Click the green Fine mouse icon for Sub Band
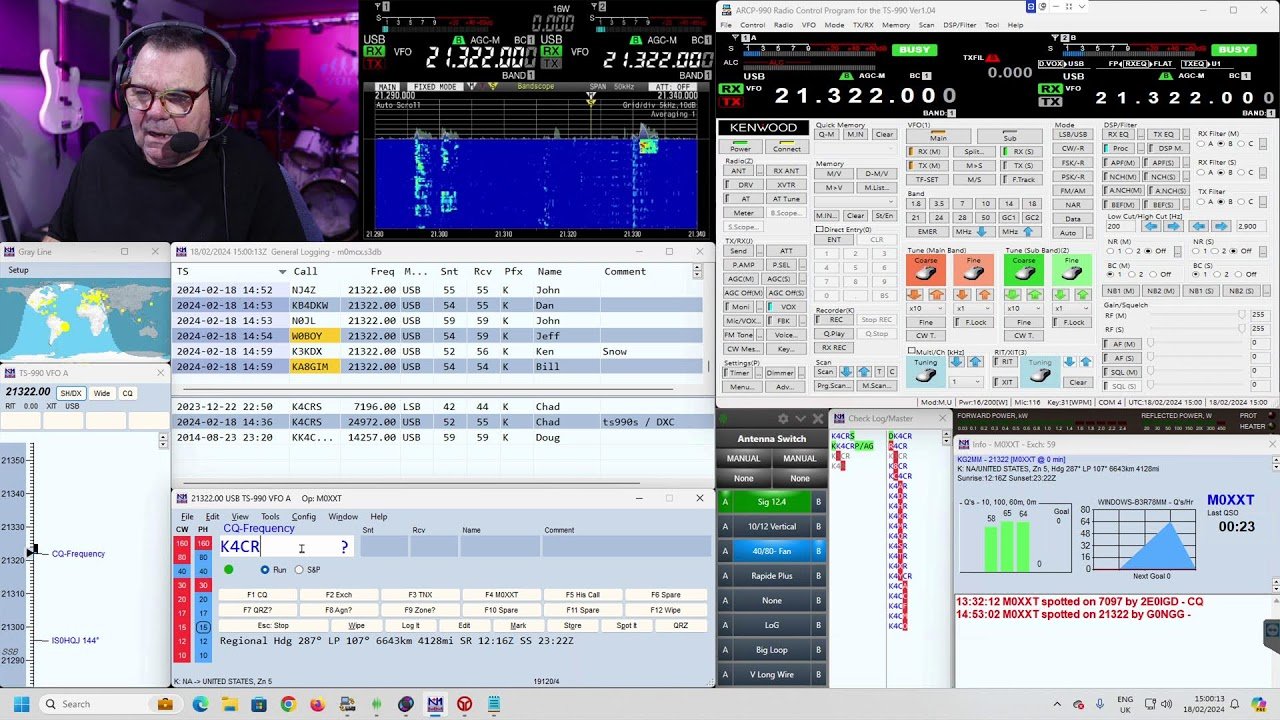Viewport: 1280px width, 720px height. click(x=1072, y=270)
